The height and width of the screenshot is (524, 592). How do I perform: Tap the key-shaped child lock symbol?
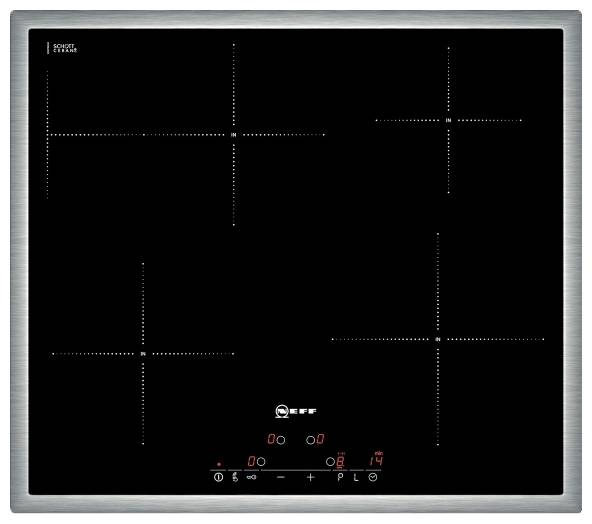click(x=251, y=477)
